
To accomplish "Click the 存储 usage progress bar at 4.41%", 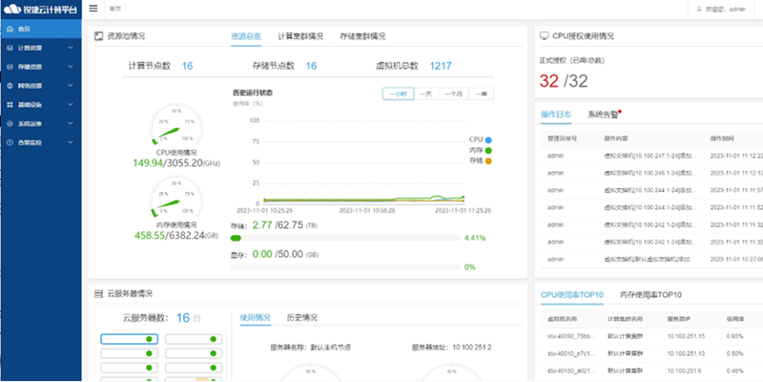I will pos(345,238).
